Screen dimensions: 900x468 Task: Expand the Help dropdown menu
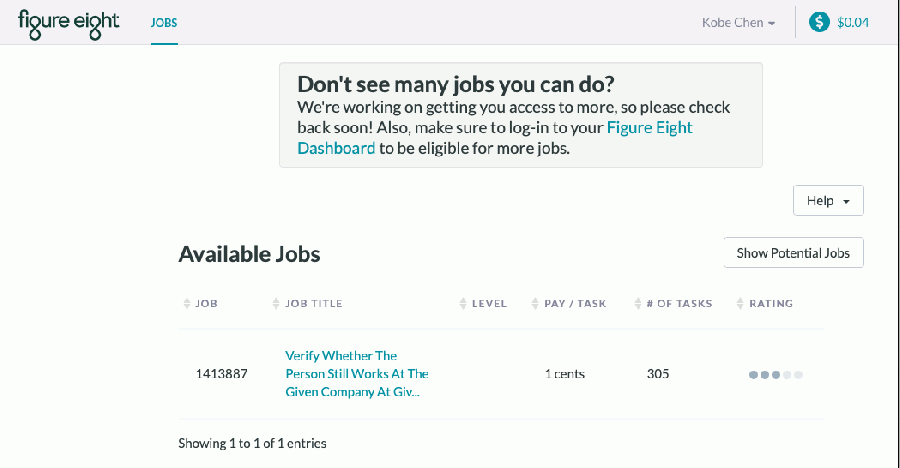point(828,200)
